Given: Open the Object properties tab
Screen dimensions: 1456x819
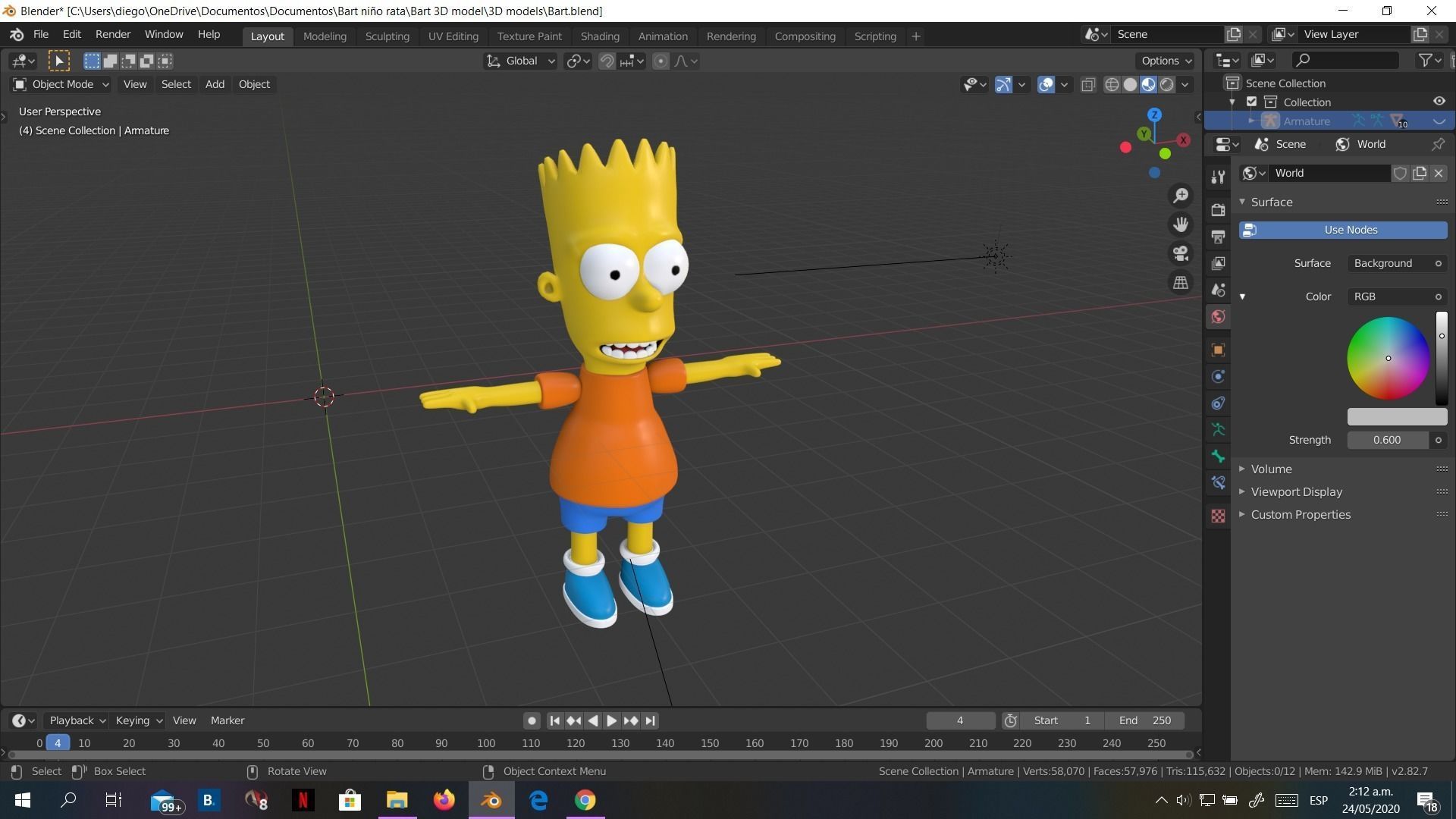Looking at the screenshot, I should pos(1218,350).
